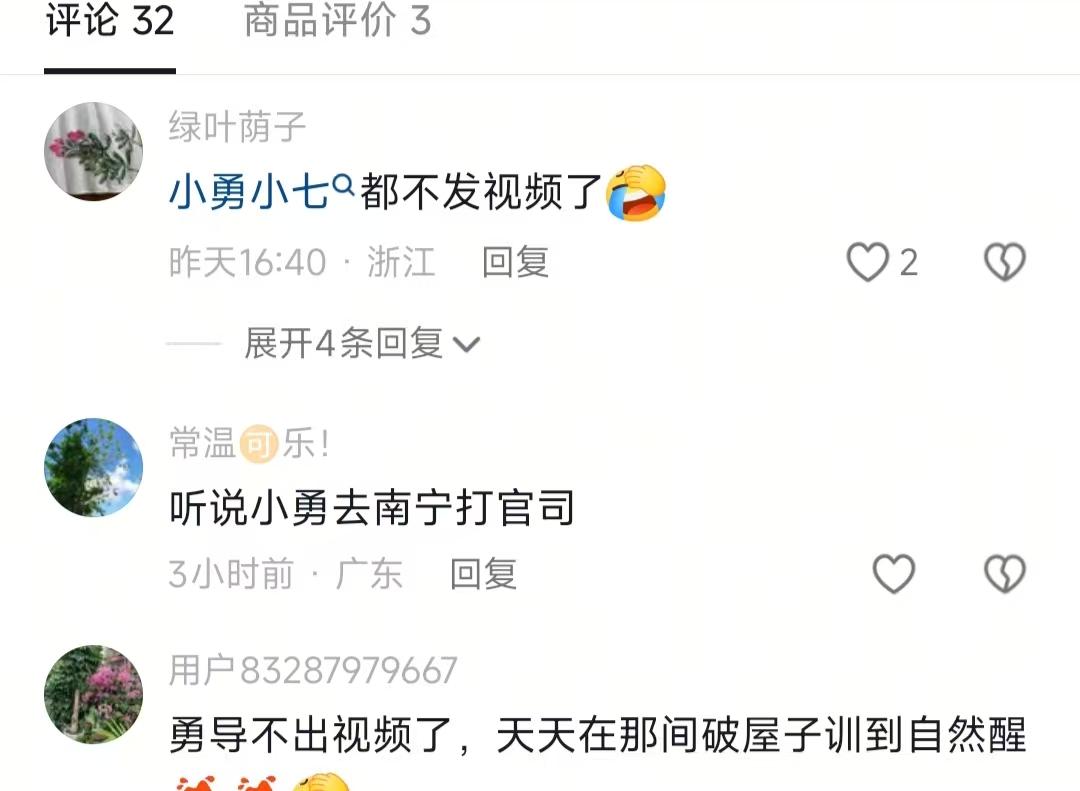
Task: Switch to 评论 32 tab
Action: (110, 21)
